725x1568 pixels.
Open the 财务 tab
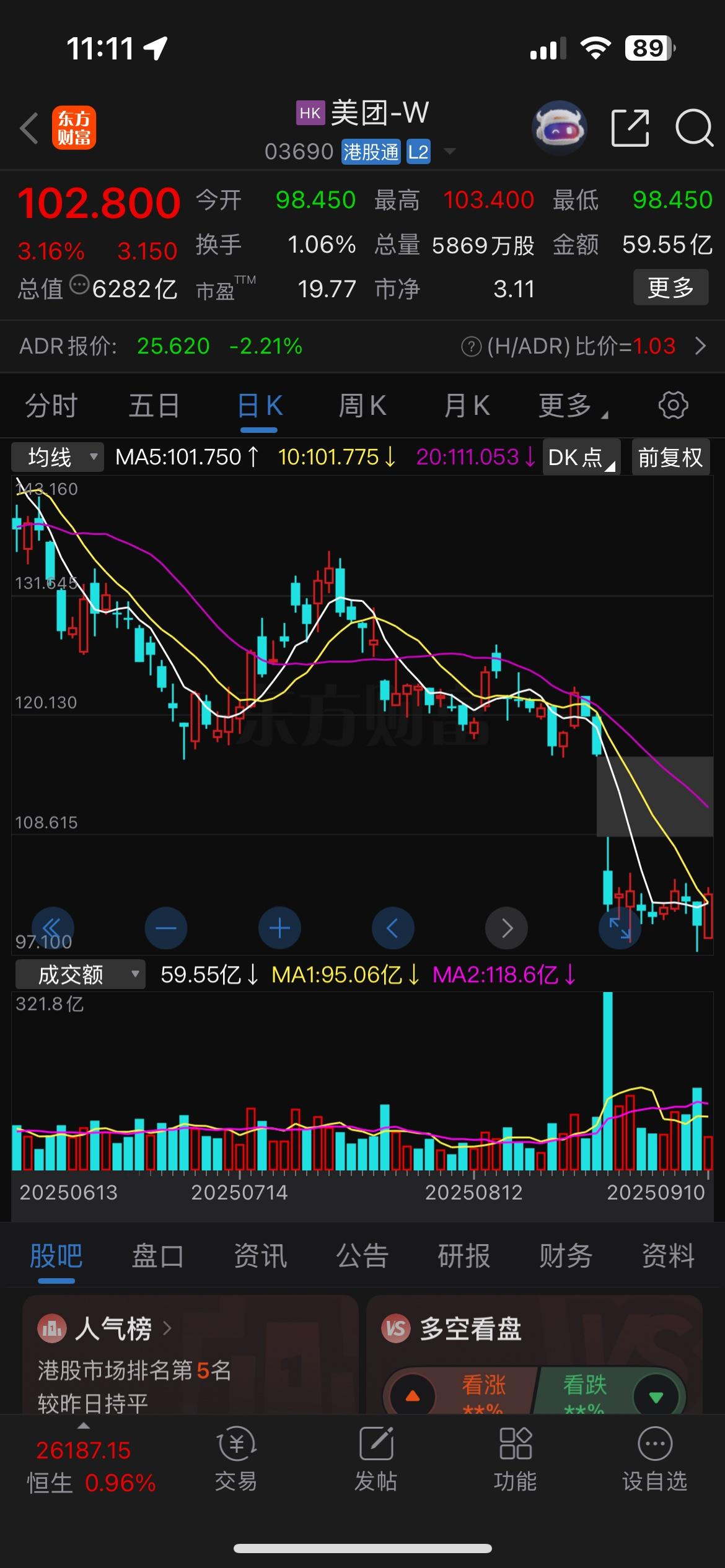[566, 1256]
